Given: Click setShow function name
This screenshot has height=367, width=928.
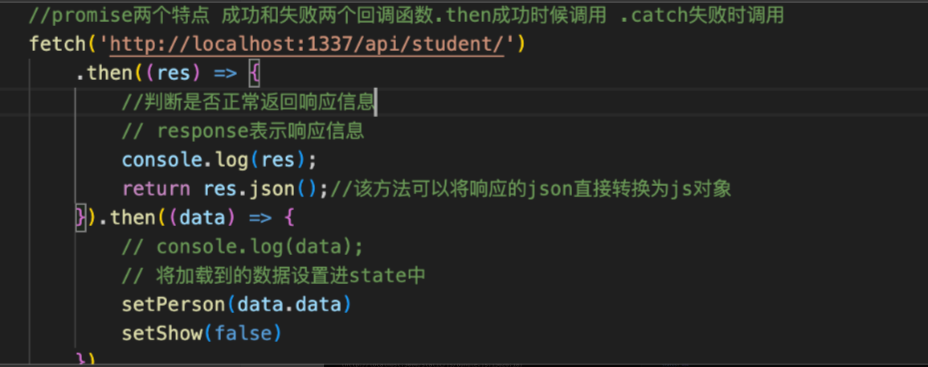Looking at the screenshot, I should (x=162, y=334).
